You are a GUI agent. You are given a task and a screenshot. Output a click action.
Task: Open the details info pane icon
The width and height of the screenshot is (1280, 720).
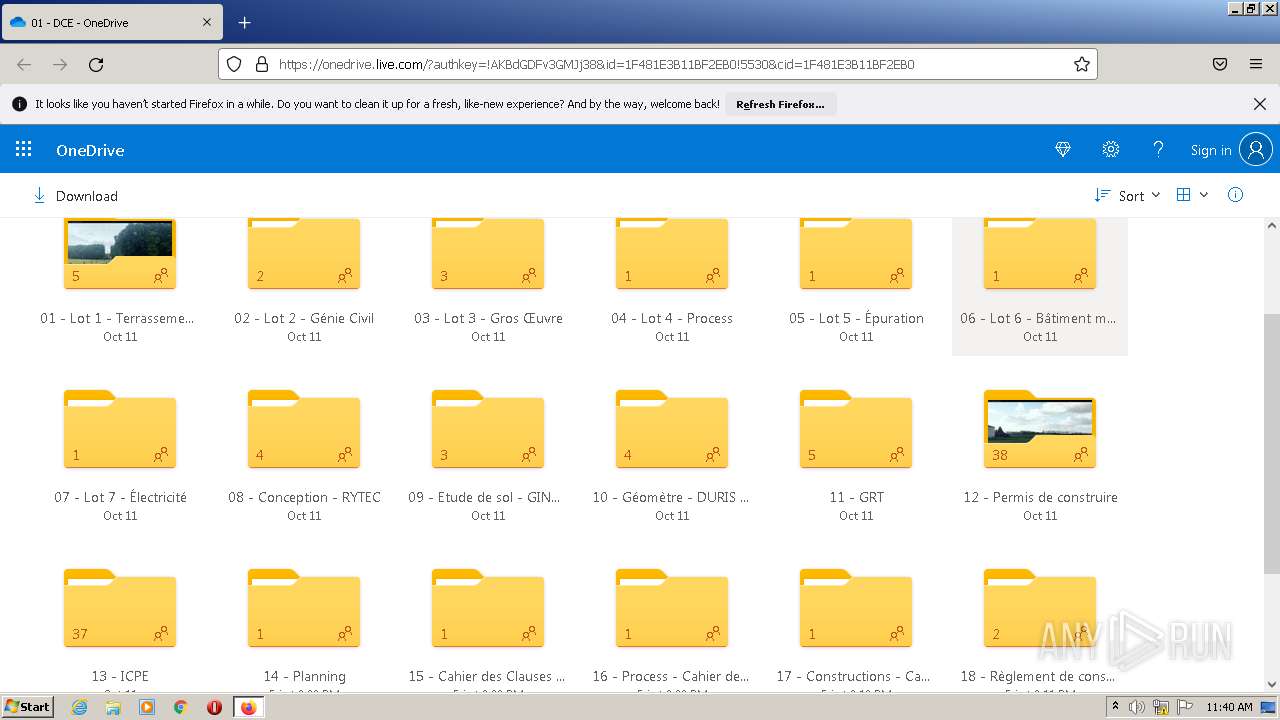tap(1235, 195)
